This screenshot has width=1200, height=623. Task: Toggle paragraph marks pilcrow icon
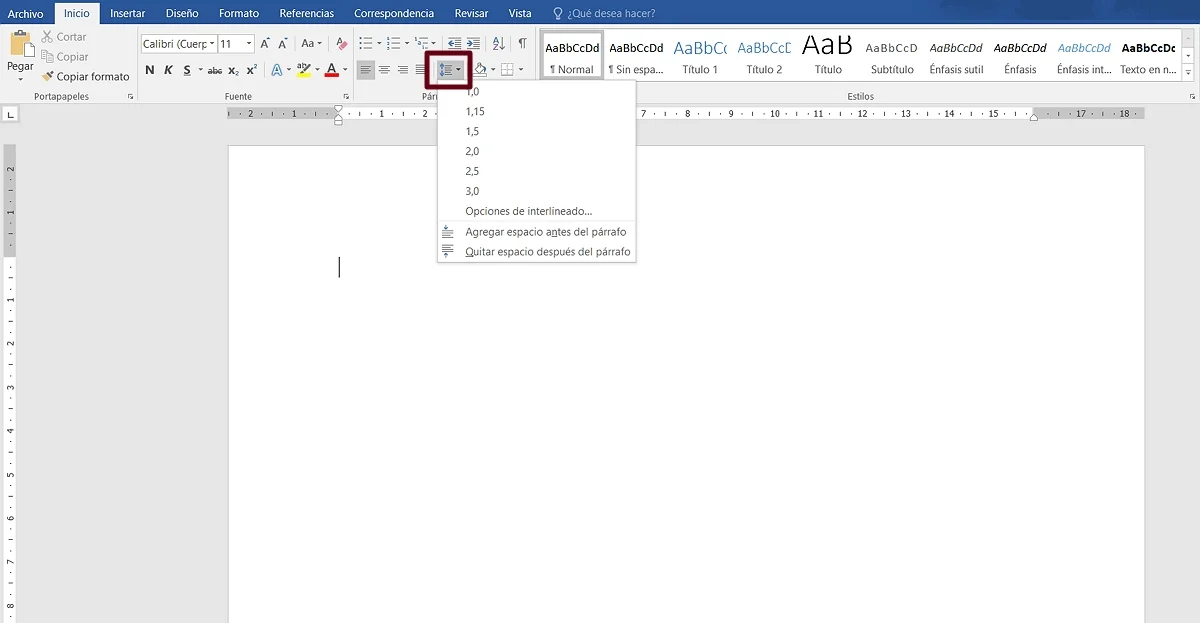coord(522,44)
